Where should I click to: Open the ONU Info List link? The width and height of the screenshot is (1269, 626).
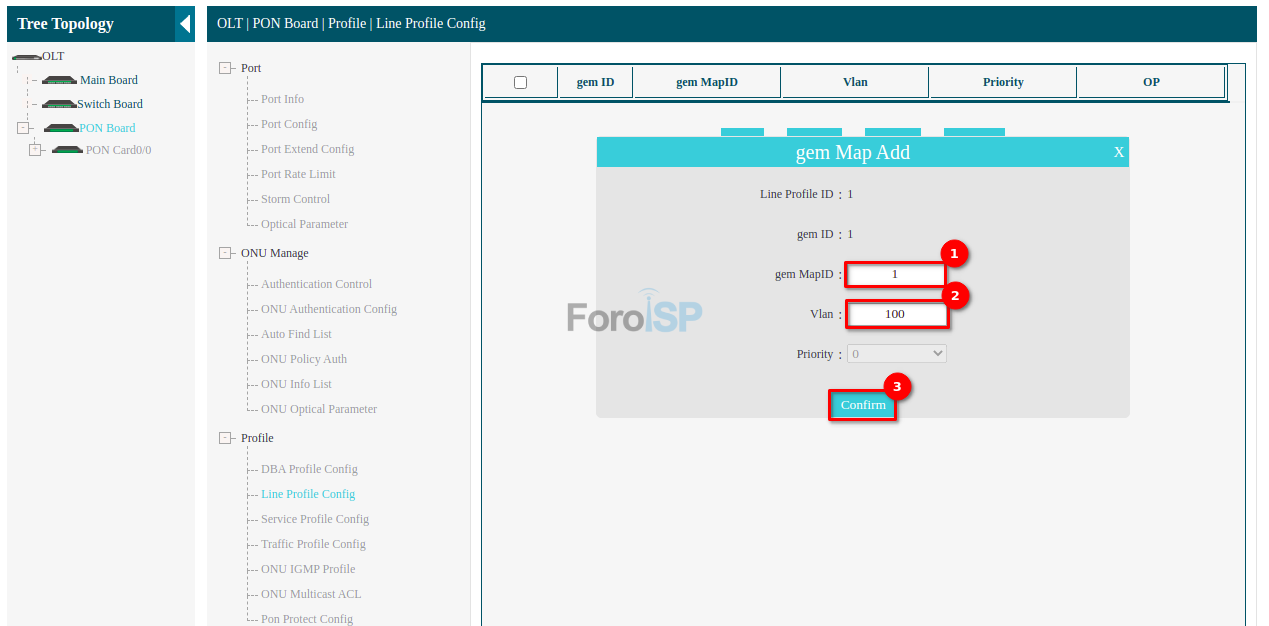click(x=296, y=384)
